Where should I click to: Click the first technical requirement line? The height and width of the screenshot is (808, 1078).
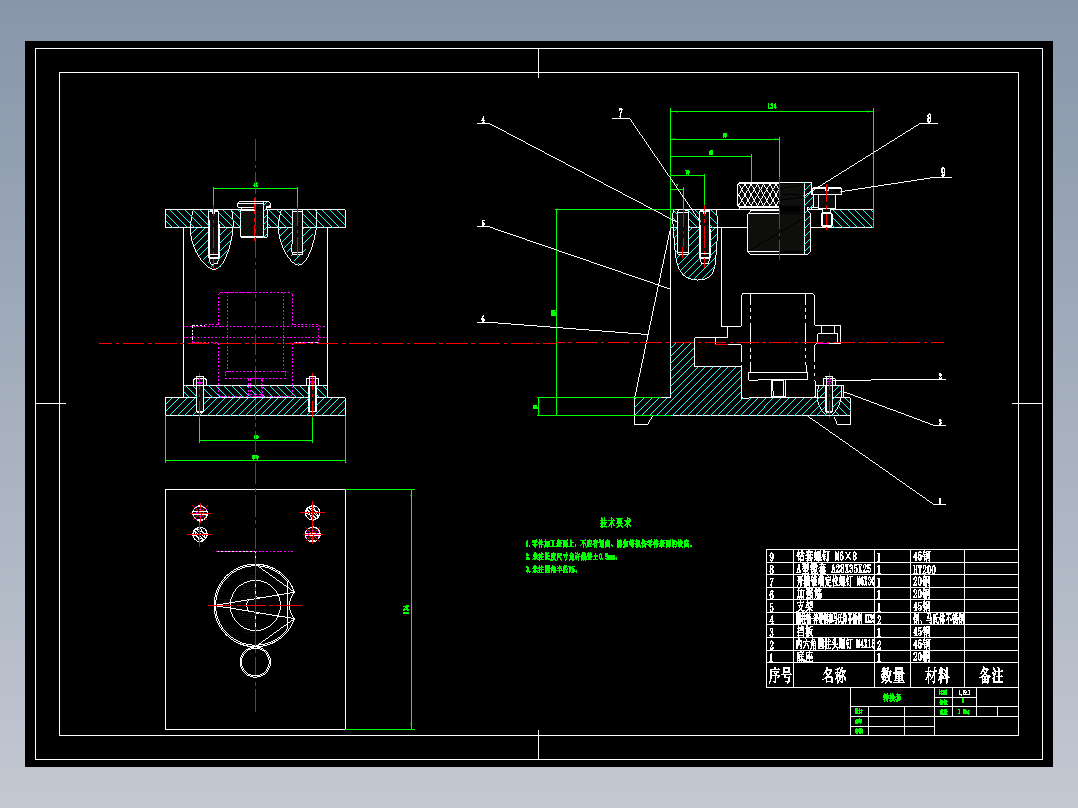[609, 544]
